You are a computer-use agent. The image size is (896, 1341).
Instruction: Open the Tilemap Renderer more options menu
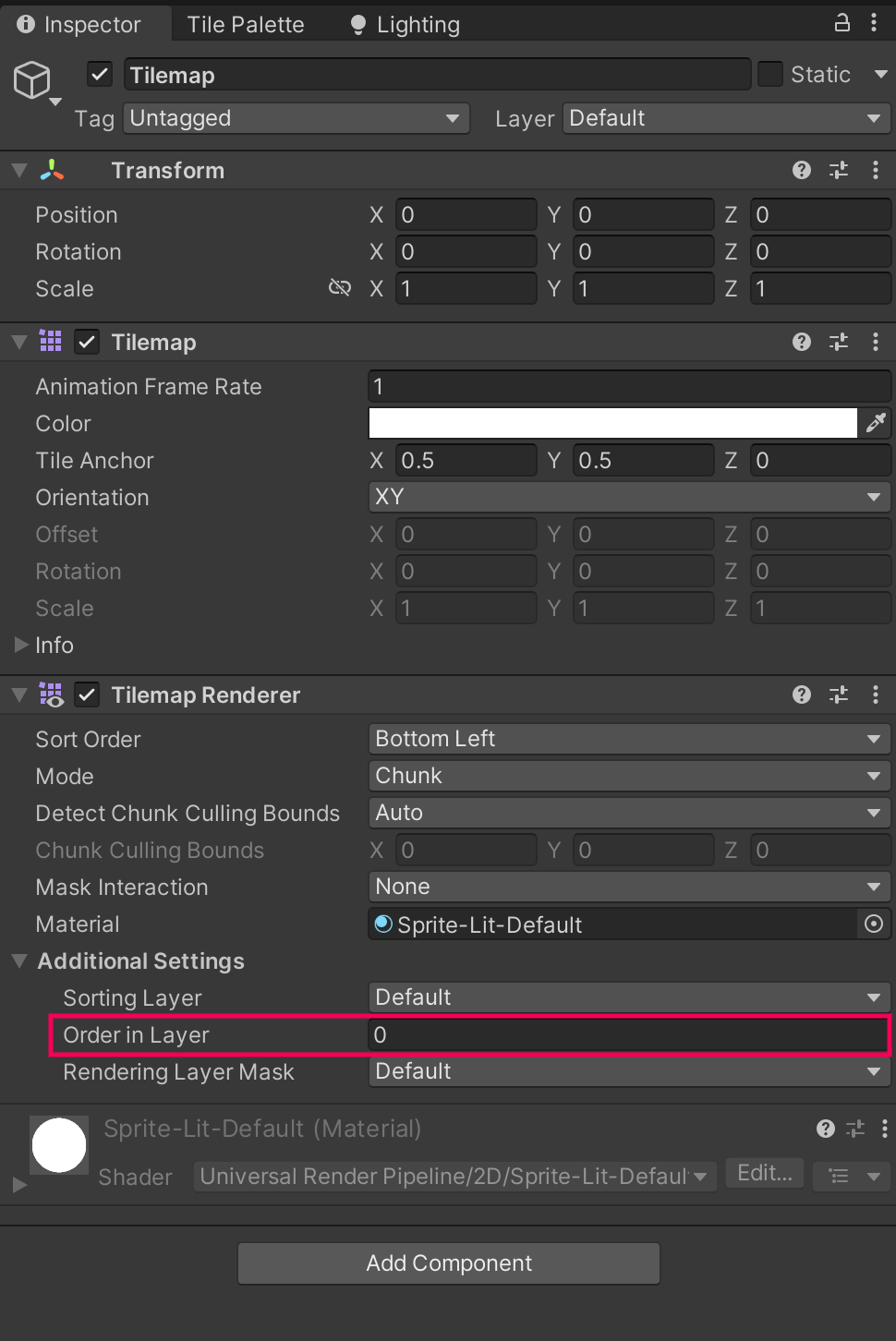[875, 695]
